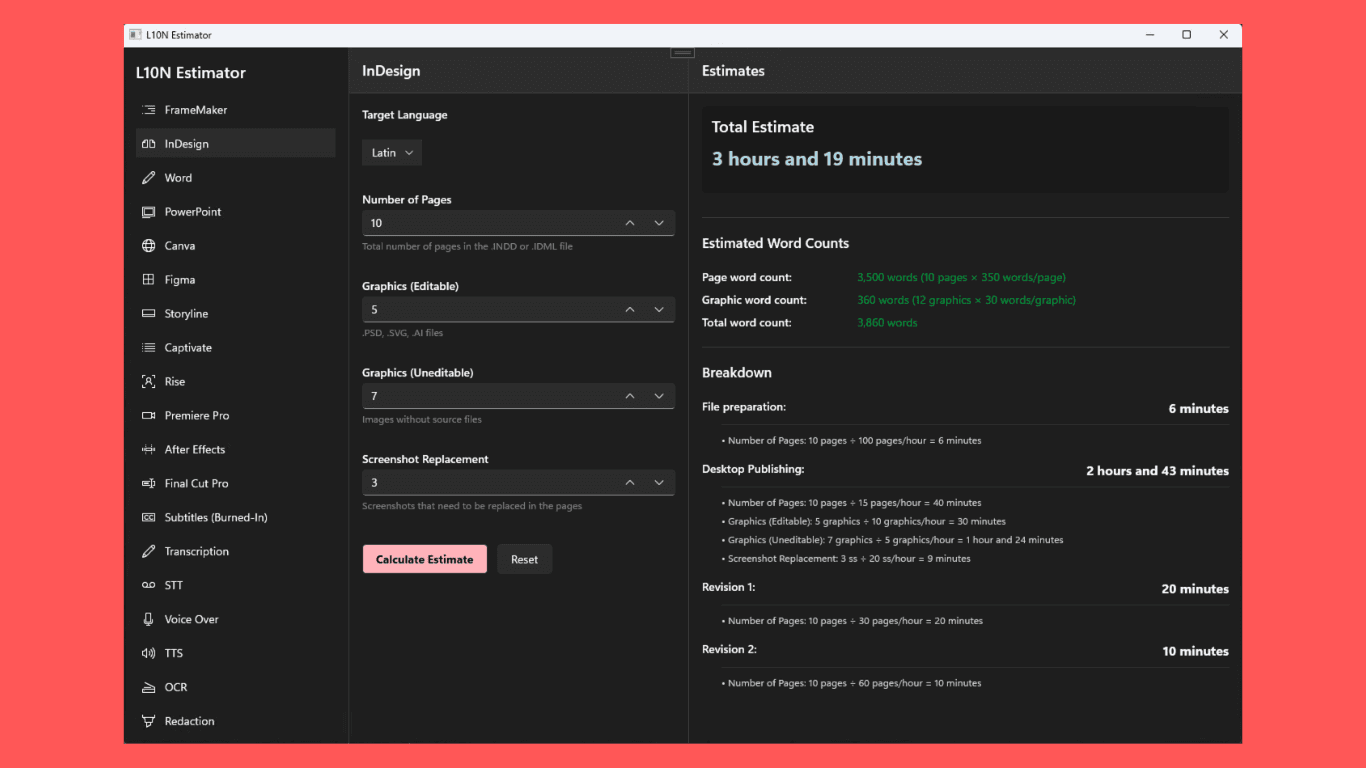Open the Premiere Pro estimator icon
1366x768 pixels.
[x=147, y=415]
